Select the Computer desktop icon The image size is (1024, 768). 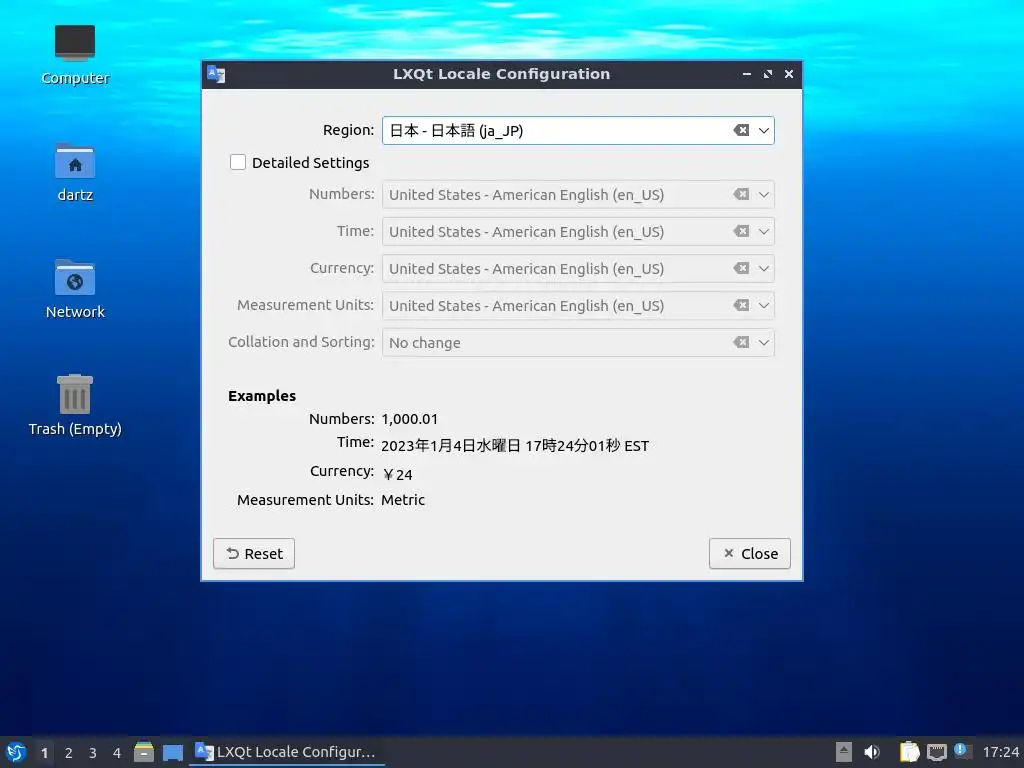pos(75,55)
